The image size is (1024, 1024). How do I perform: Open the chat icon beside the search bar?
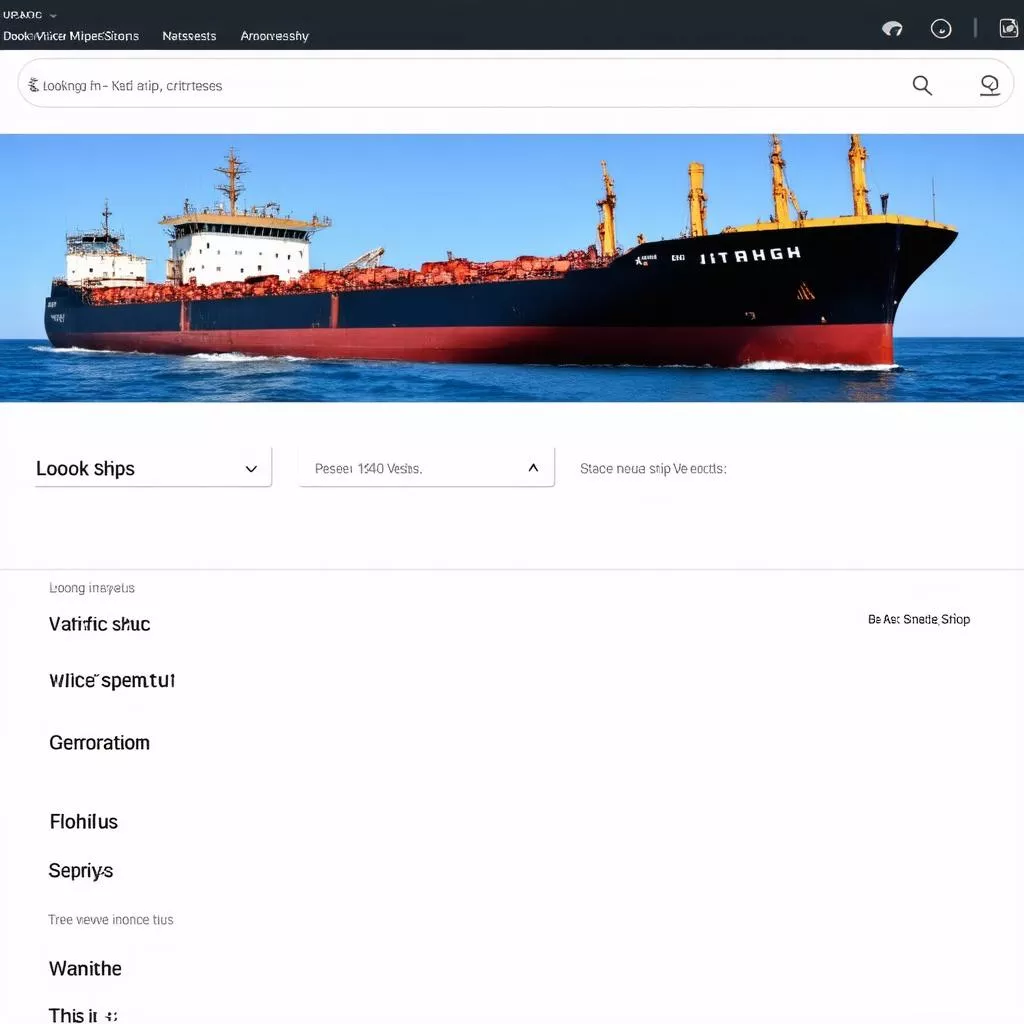click(990, 85)
